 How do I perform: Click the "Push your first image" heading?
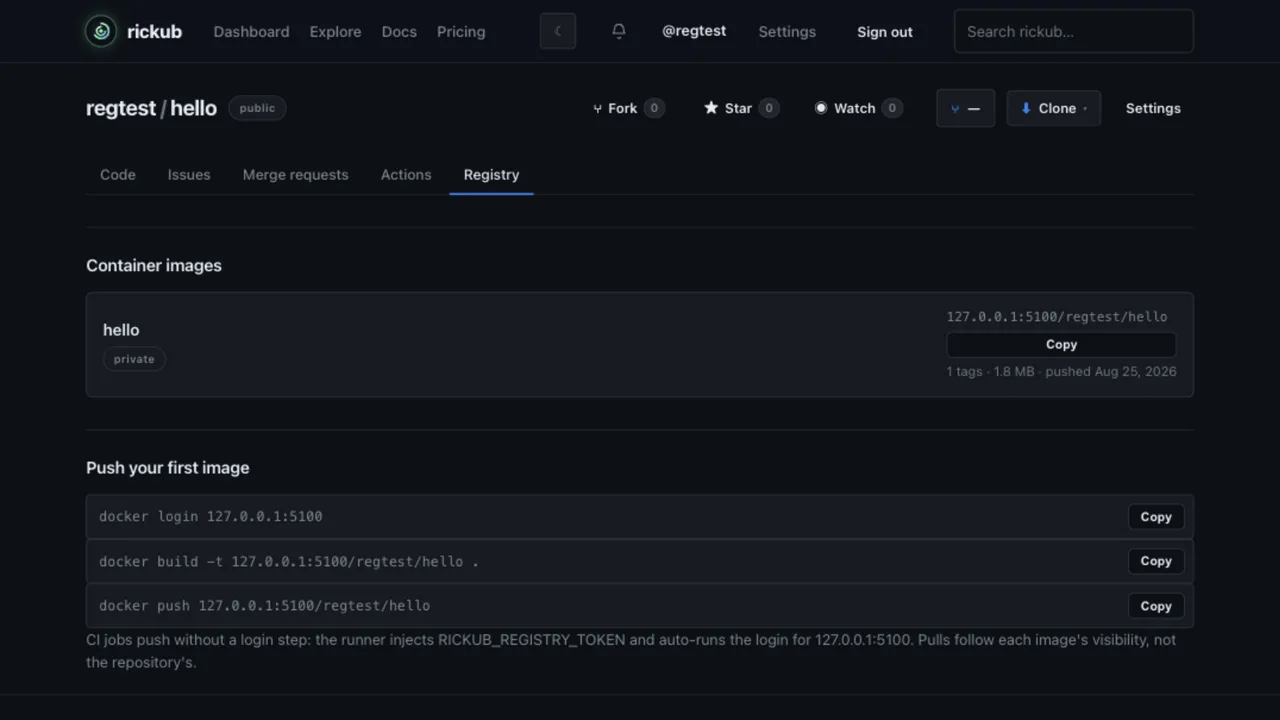tap(168, 468)
